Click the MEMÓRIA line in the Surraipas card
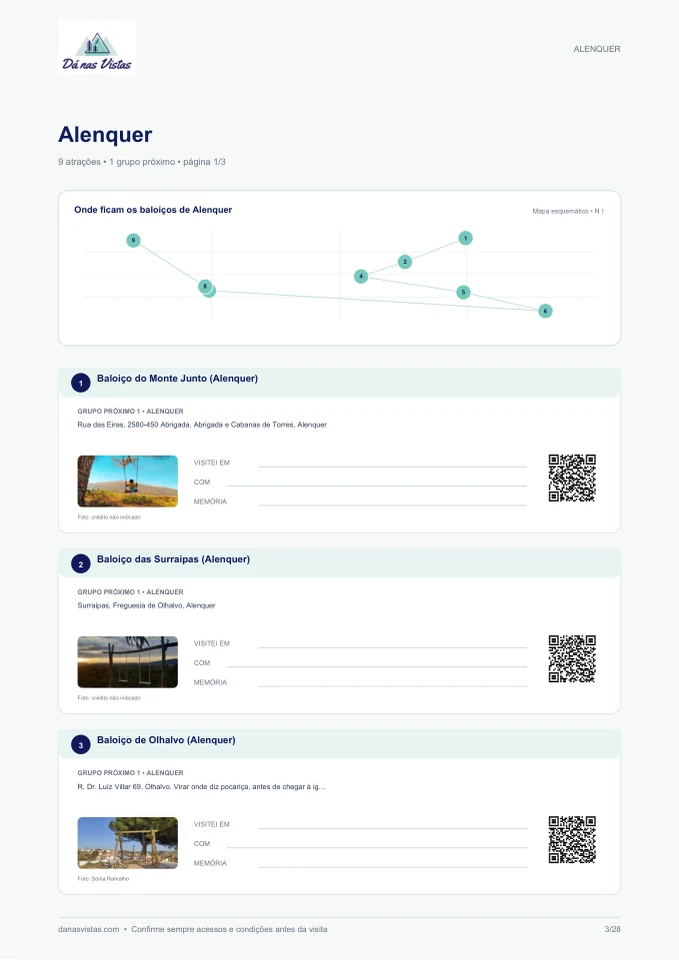The width and height of the screenshot is (679, 960). tap(392, 686)
